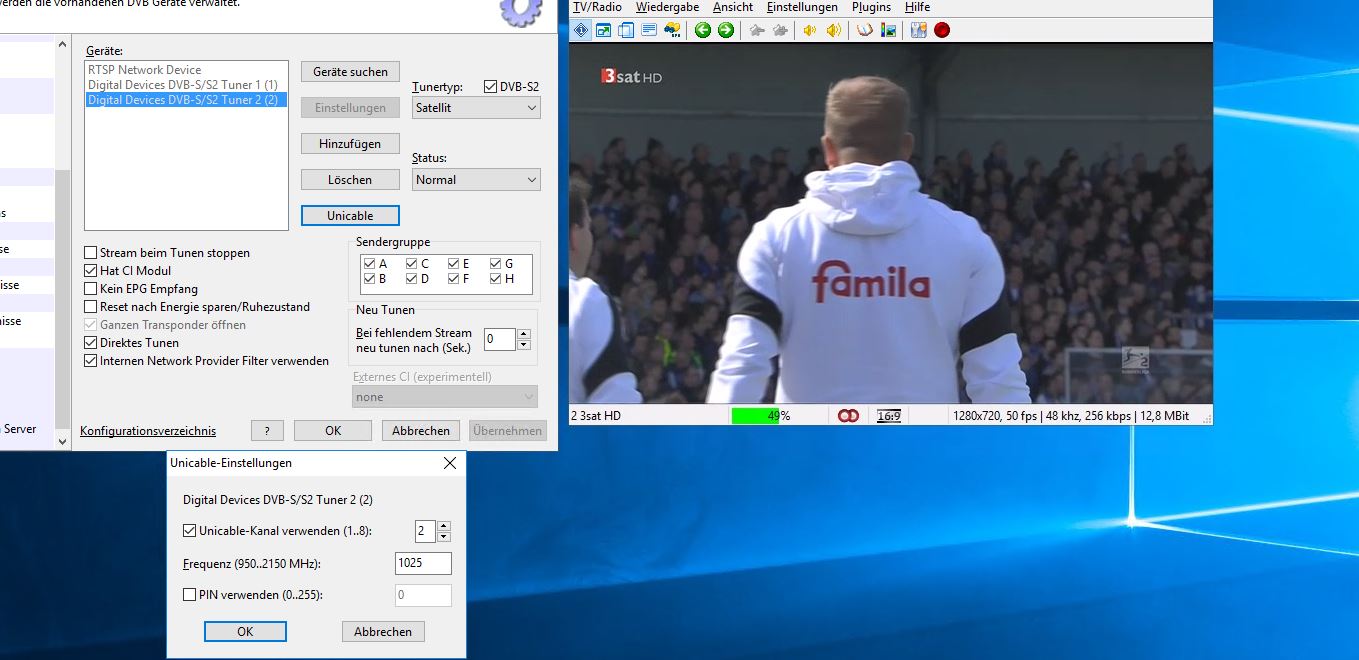Uncheck Sendergruppe H

tap(495, 279)
